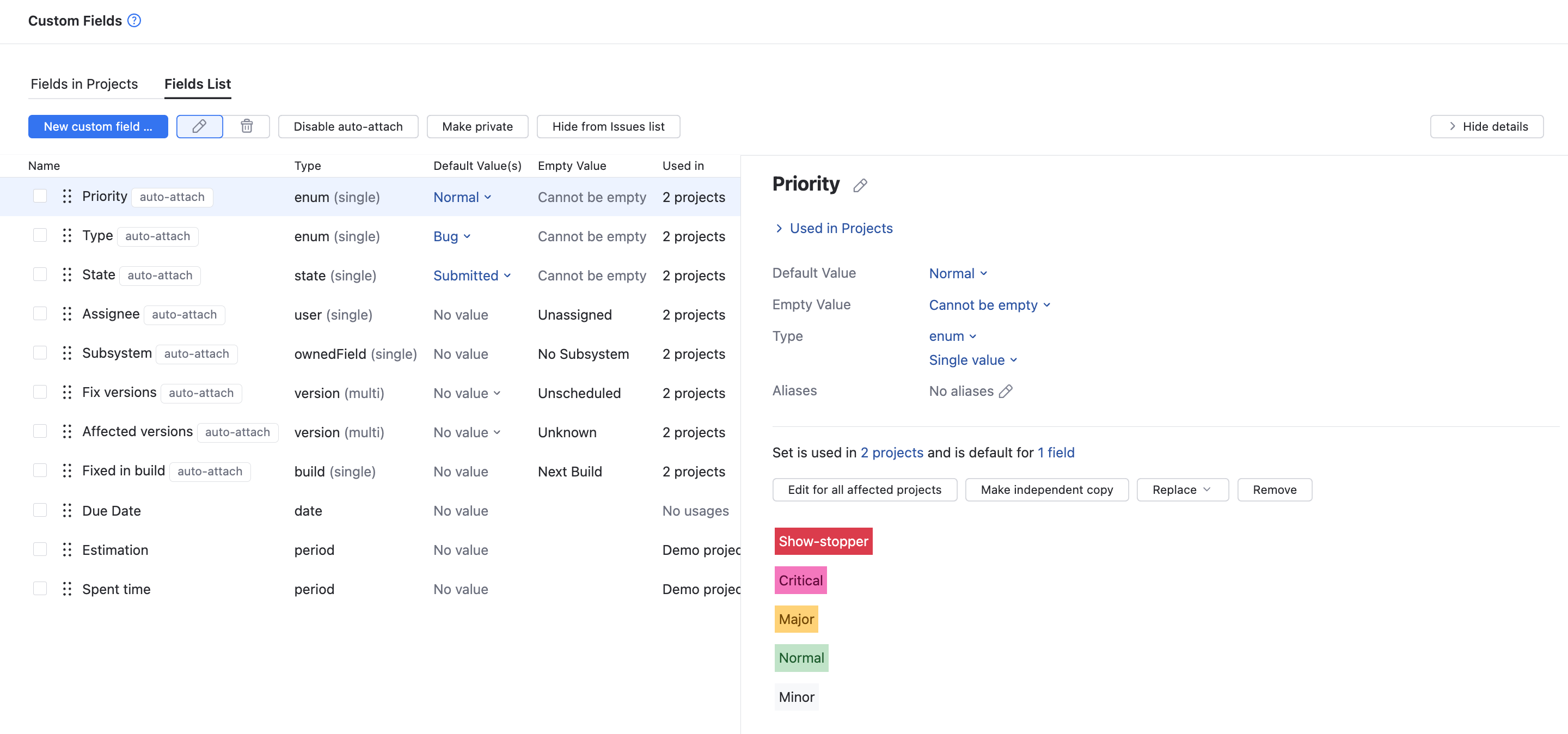
Task: Open the Cannot be empty dropdown
Action: [989, 305]
